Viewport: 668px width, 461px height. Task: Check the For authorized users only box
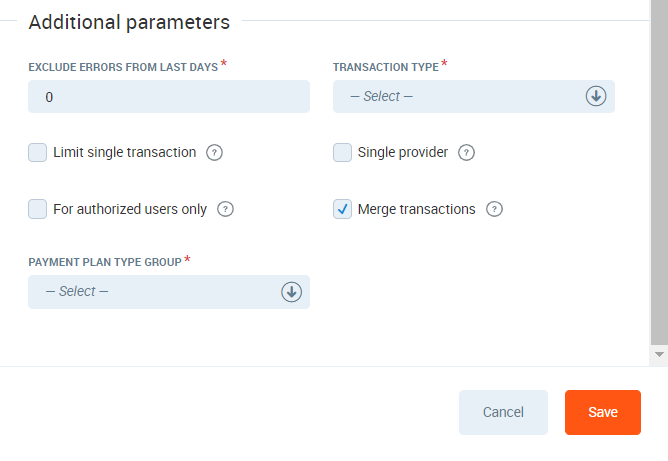pyautogui.click(x=38, y=210)
